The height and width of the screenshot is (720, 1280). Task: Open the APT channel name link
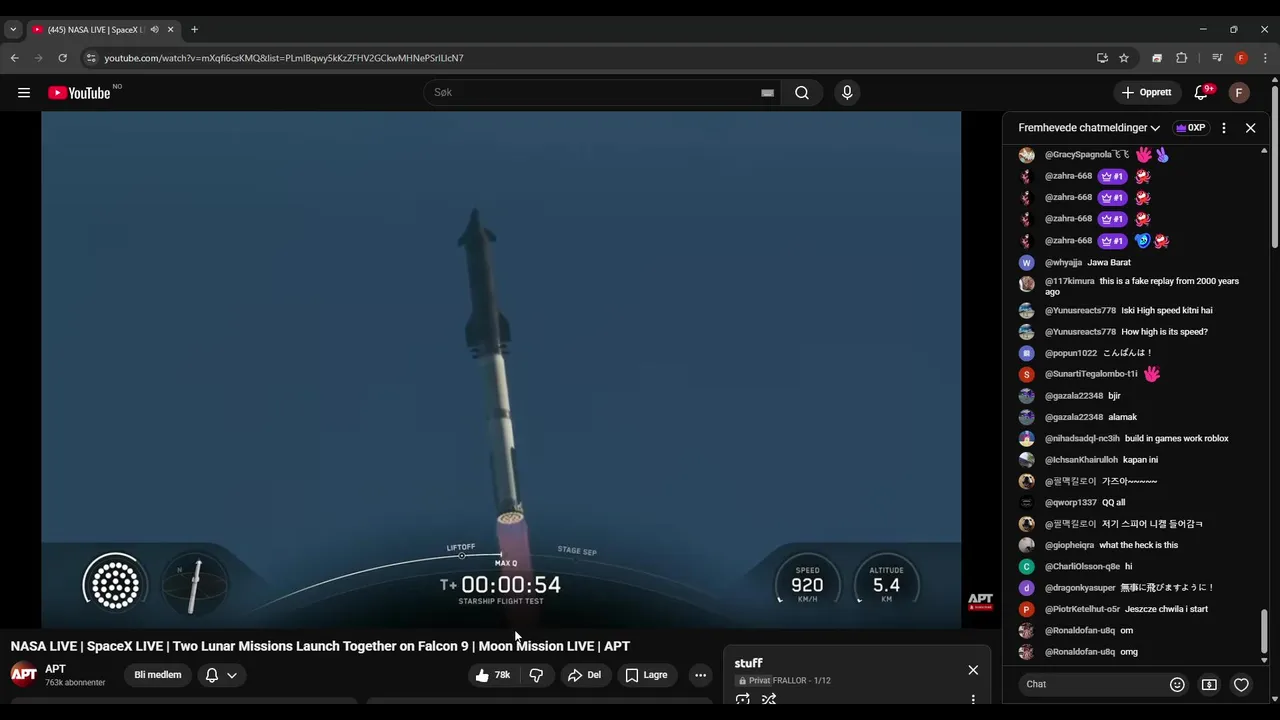pos(55,669)
